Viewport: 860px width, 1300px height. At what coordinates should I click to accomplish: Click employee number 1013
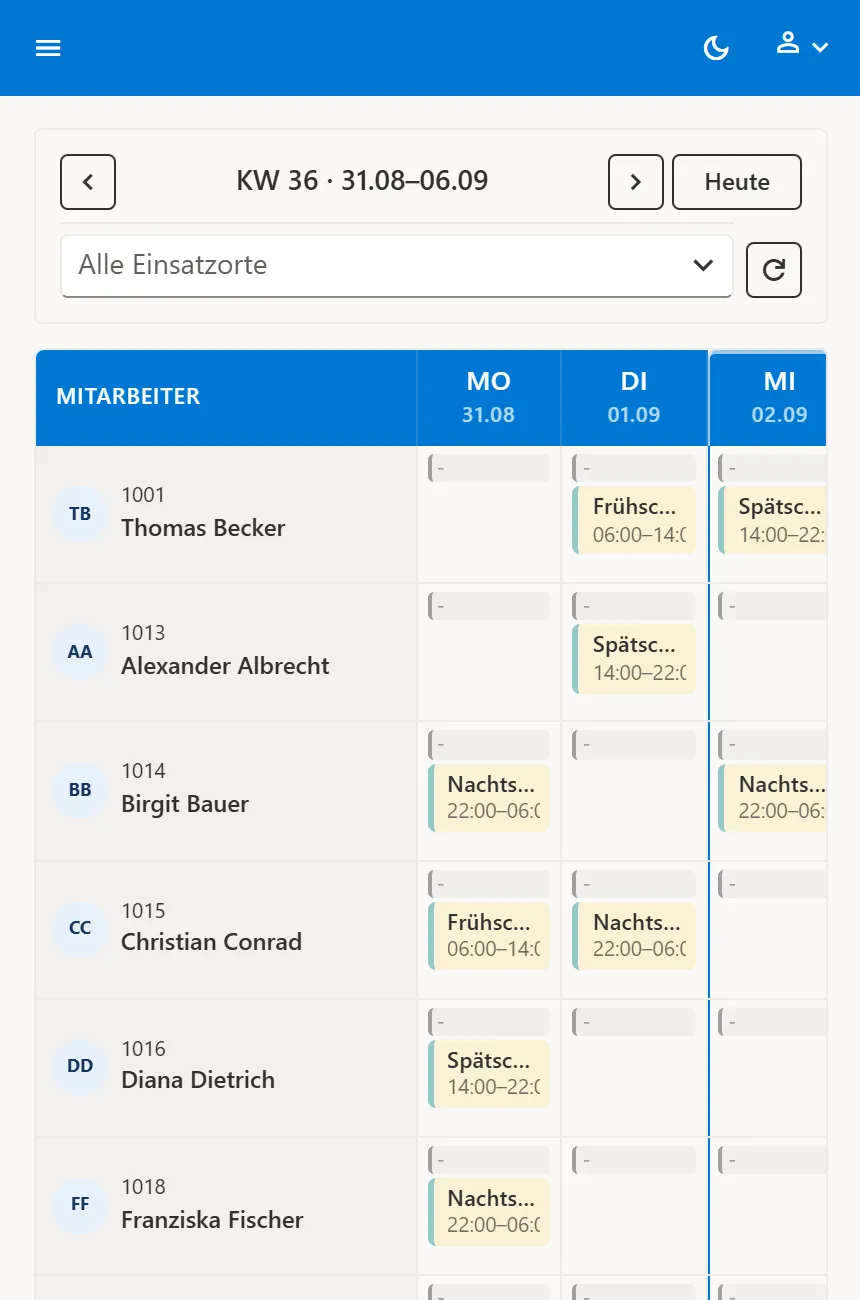(143, 633)
